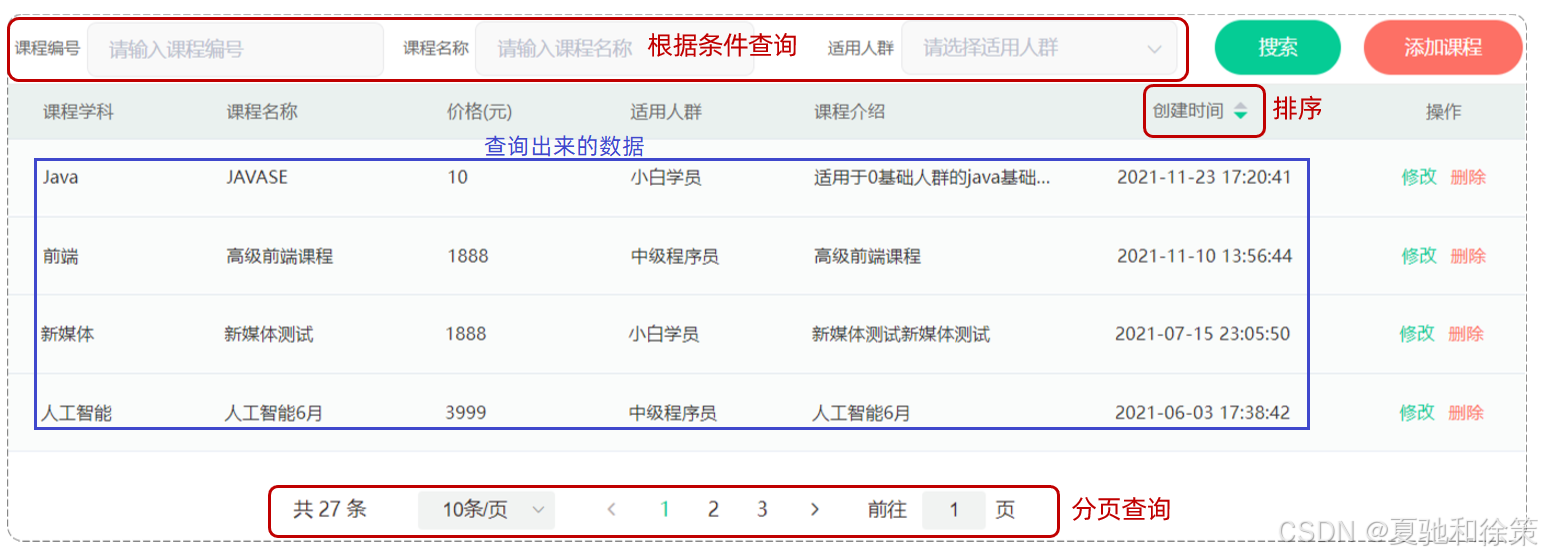Screen dimensions: 1542x558
Task: Click the Java subject cell
Action: click(x=60, y=177)
